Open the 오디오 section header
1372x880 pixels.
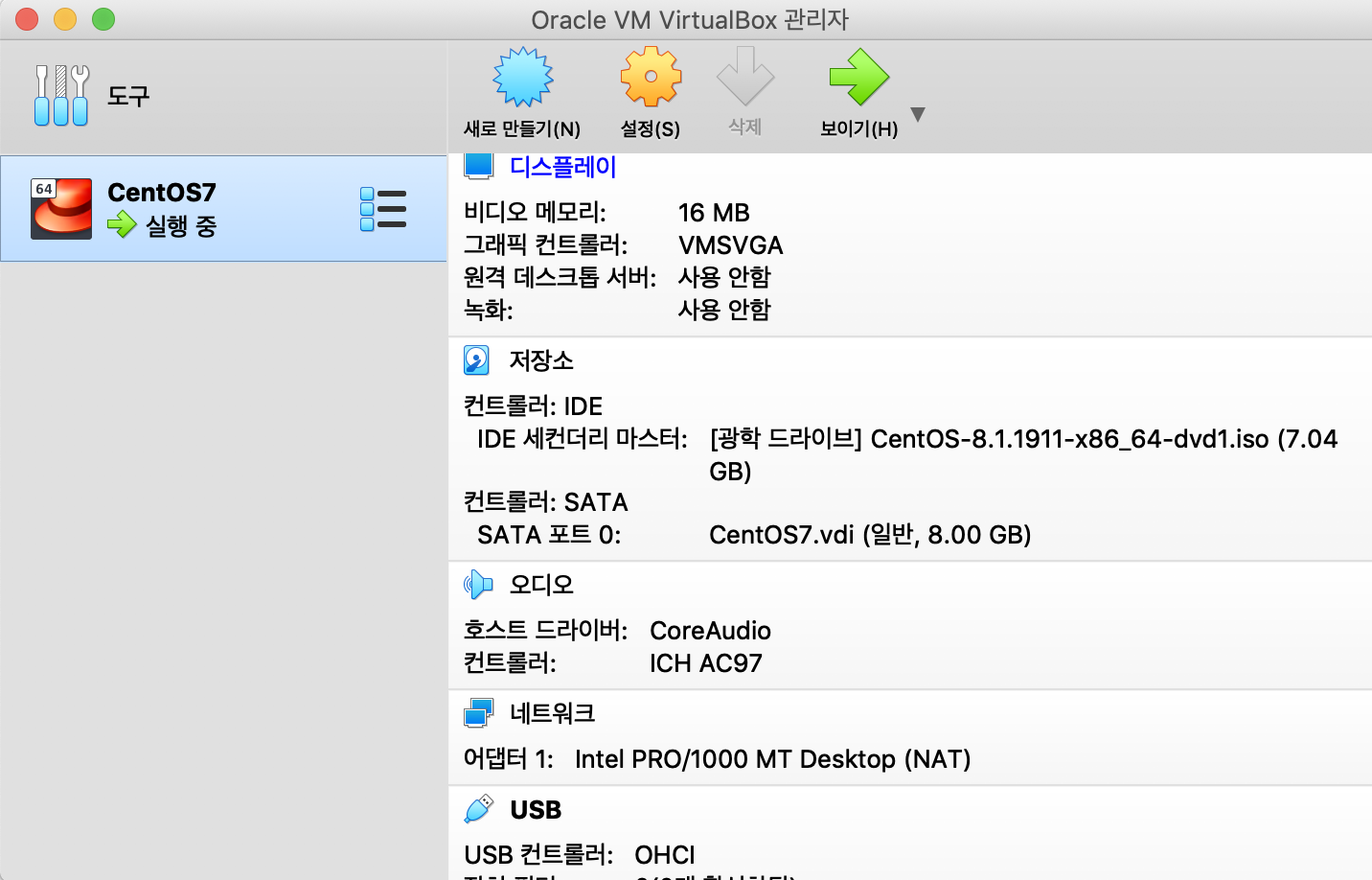tap(541, 585)
